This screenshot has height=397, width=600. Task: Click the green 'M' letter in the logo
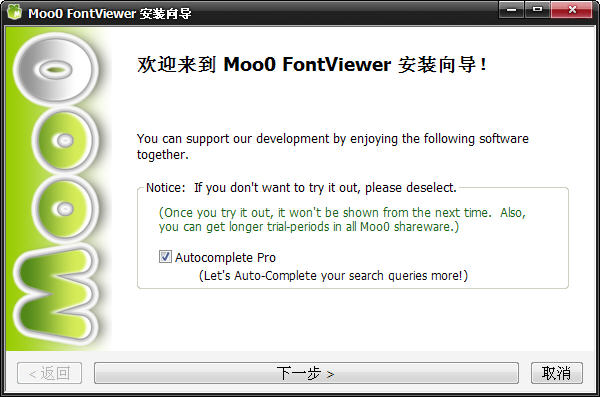click(x=55, y=294)
